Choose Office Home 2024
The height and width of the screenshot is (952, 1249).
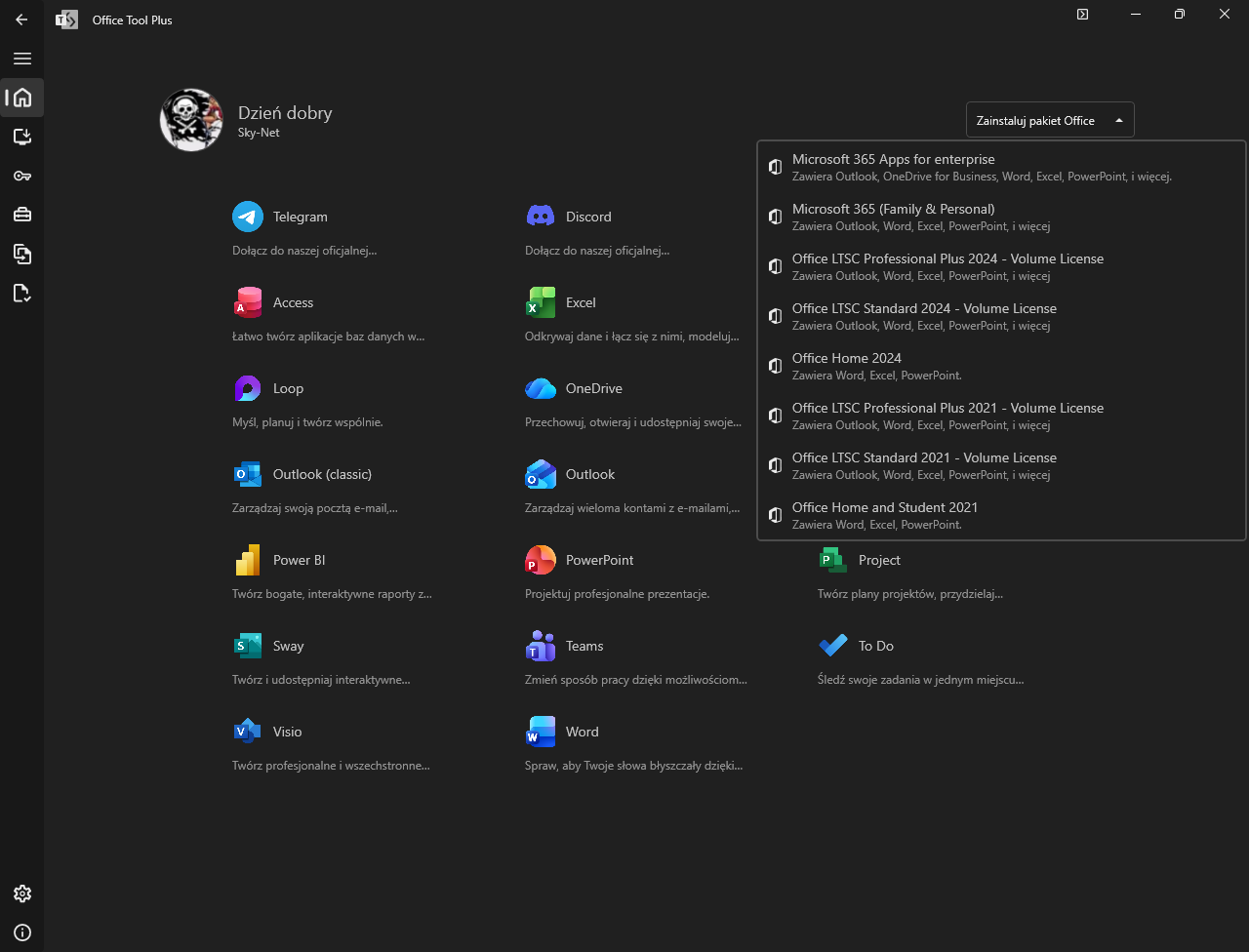click(x=1002, y=366)
